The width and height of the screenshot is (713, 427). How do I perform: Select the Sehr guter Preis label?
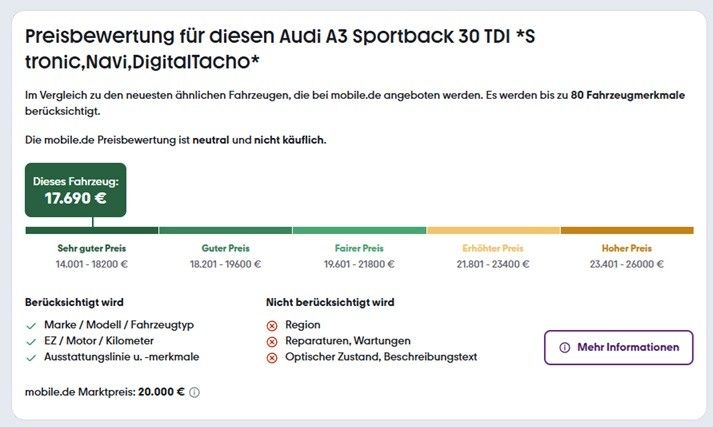click(x=92, y=248)
